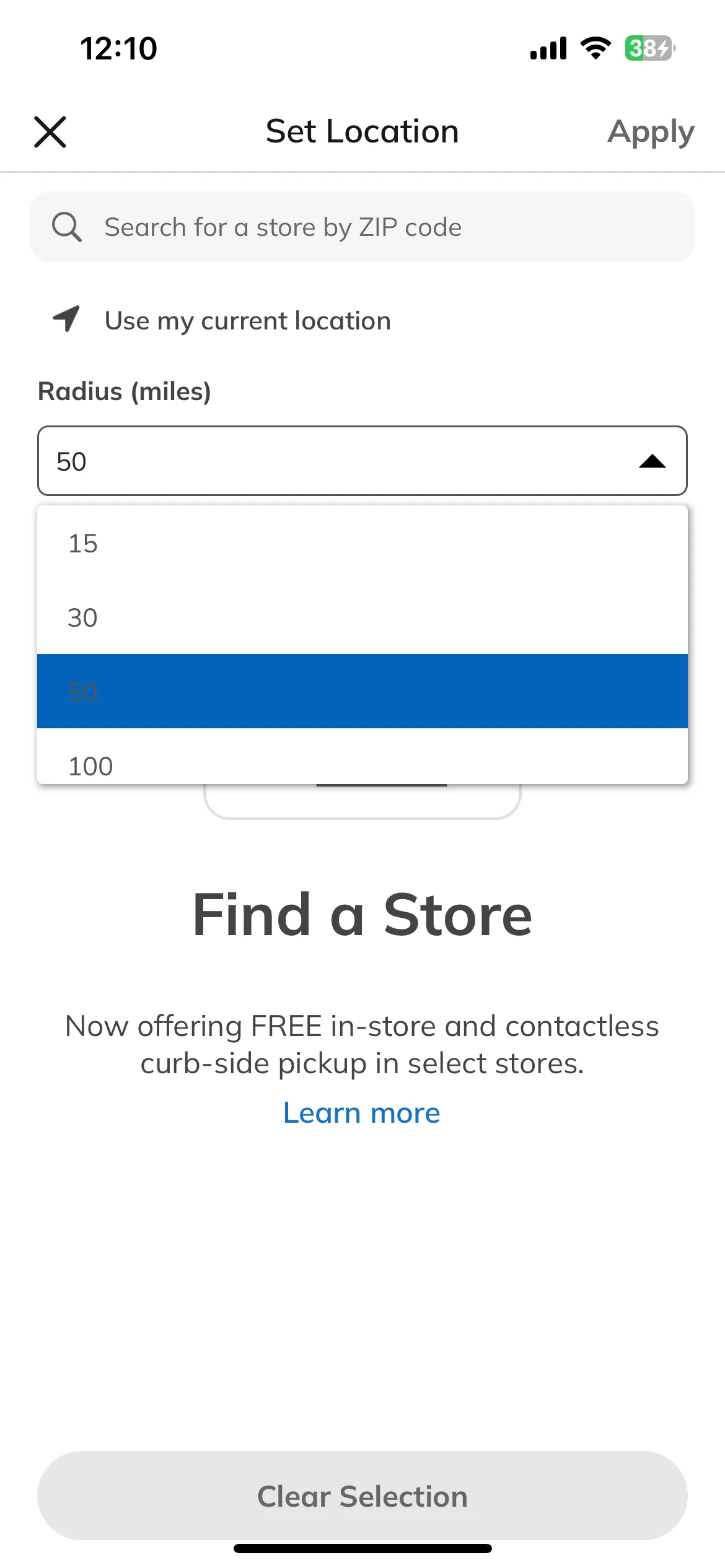Close the Set Location screen with X

[50, 132]
